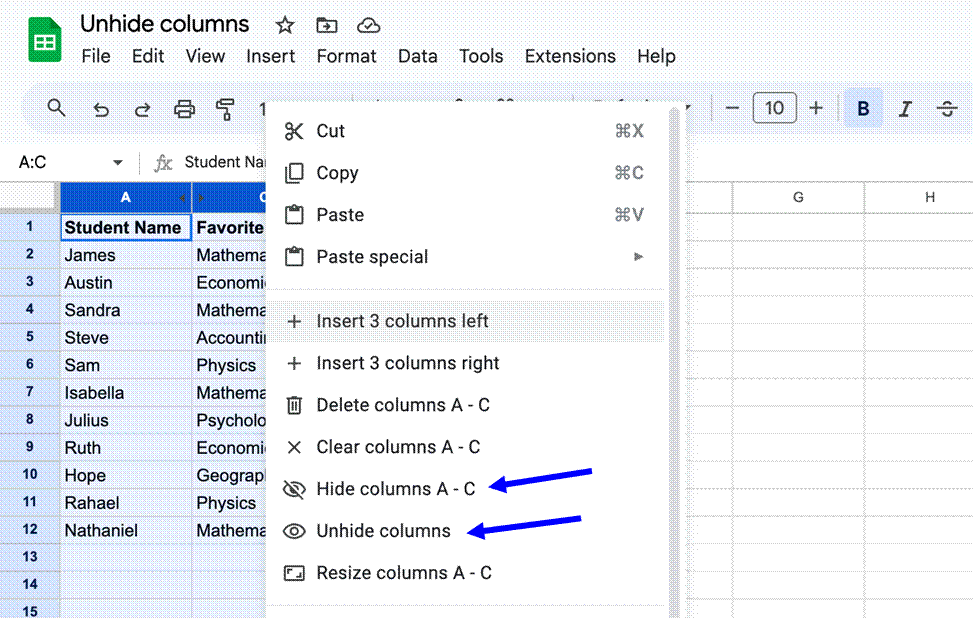This screenshot has width=977, height=619.
Task: Toggle bold formatting
Action: click(862, 108)
